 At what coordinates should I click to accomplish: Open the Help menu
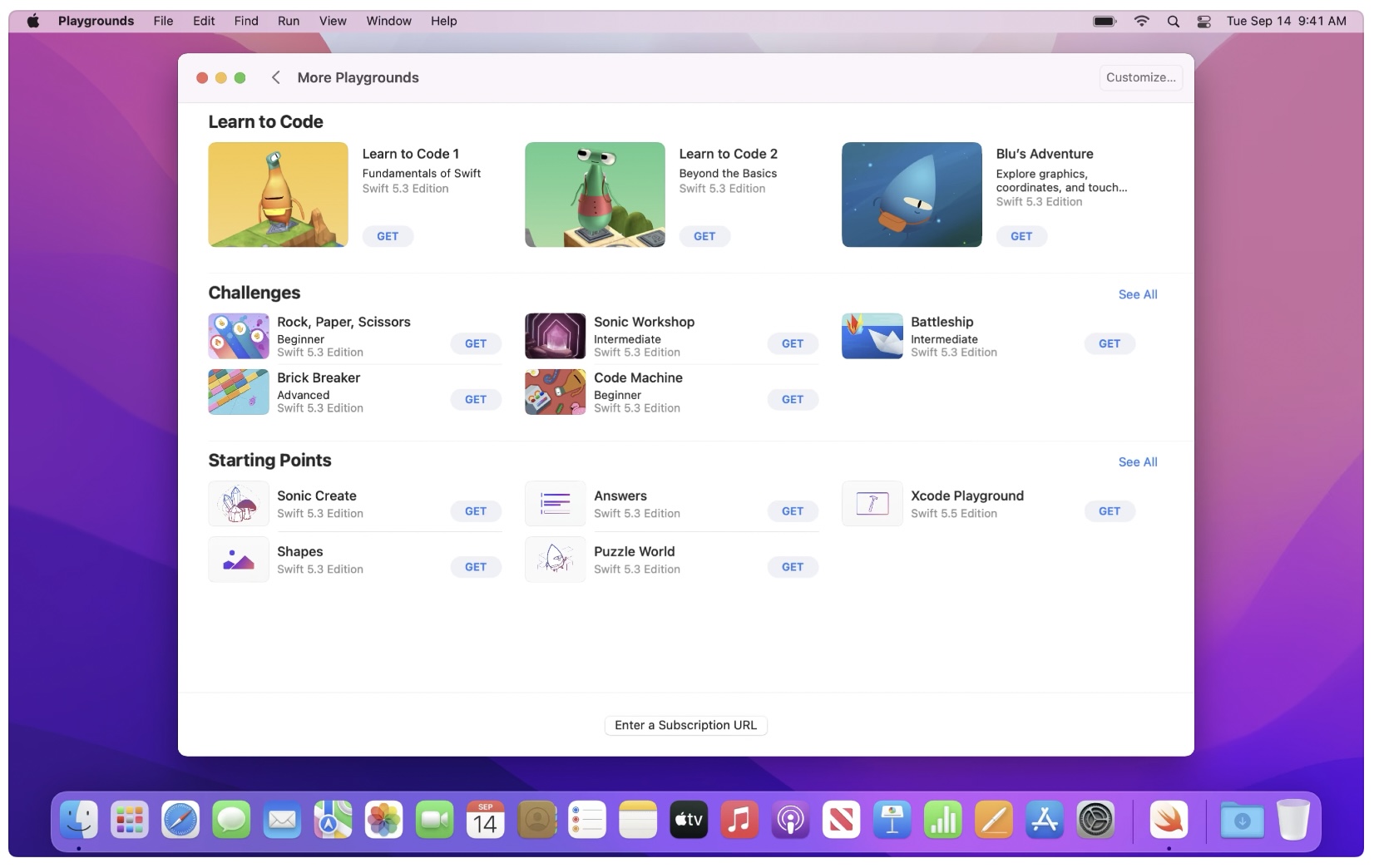(x=443, y=21)
